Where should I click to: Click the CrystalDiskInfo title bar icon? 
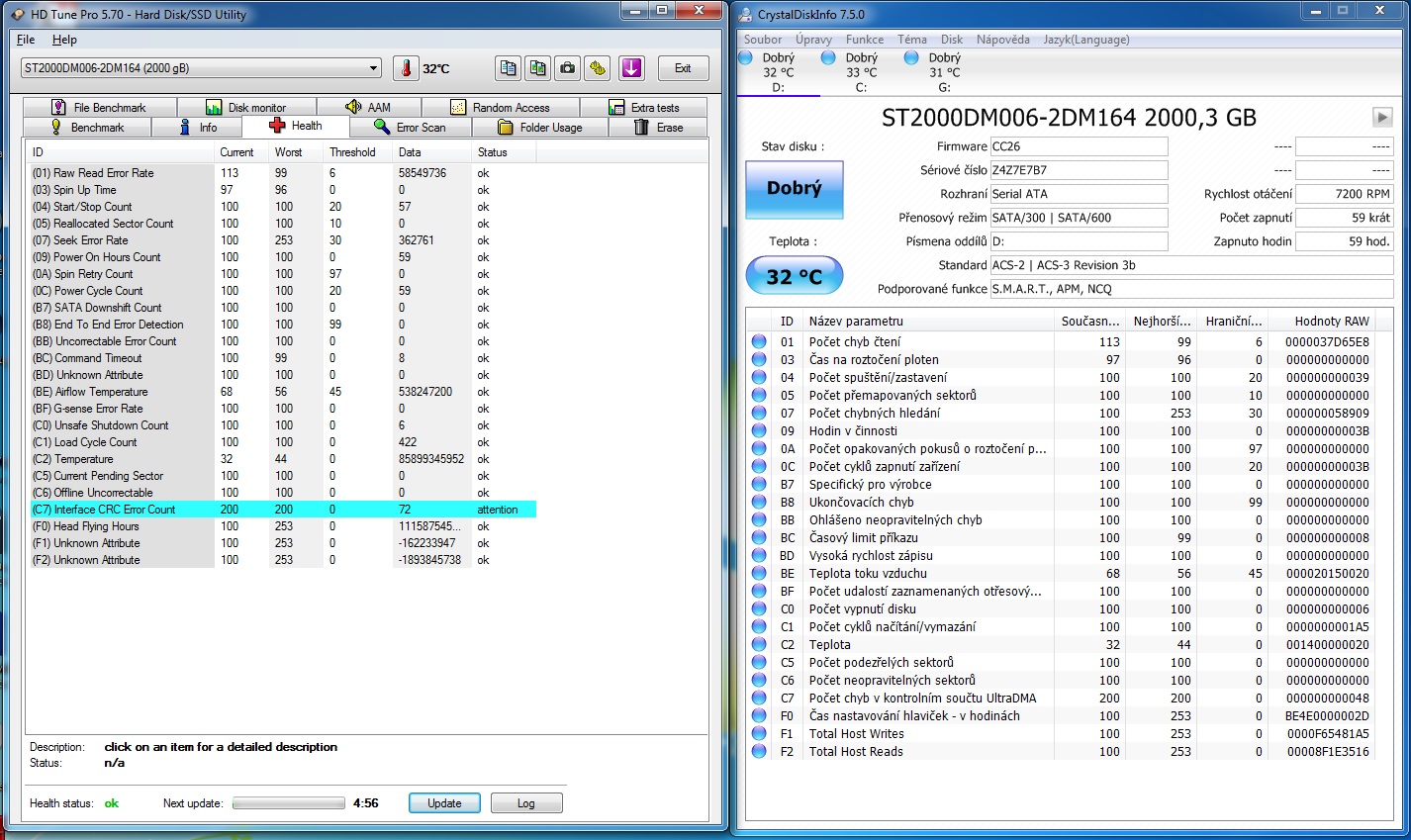(x=745, y=15)
